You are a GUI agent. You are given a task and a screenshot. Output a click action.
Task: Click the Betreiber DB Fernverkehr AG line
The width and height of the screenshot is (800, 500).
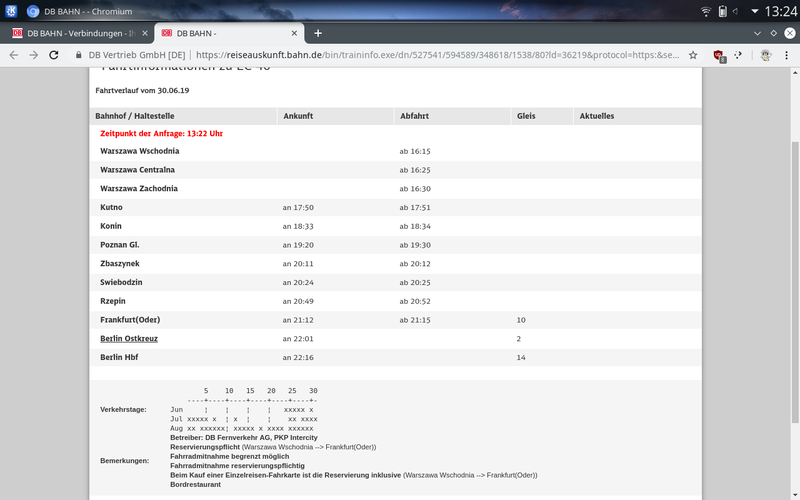(x=244, y=438)
